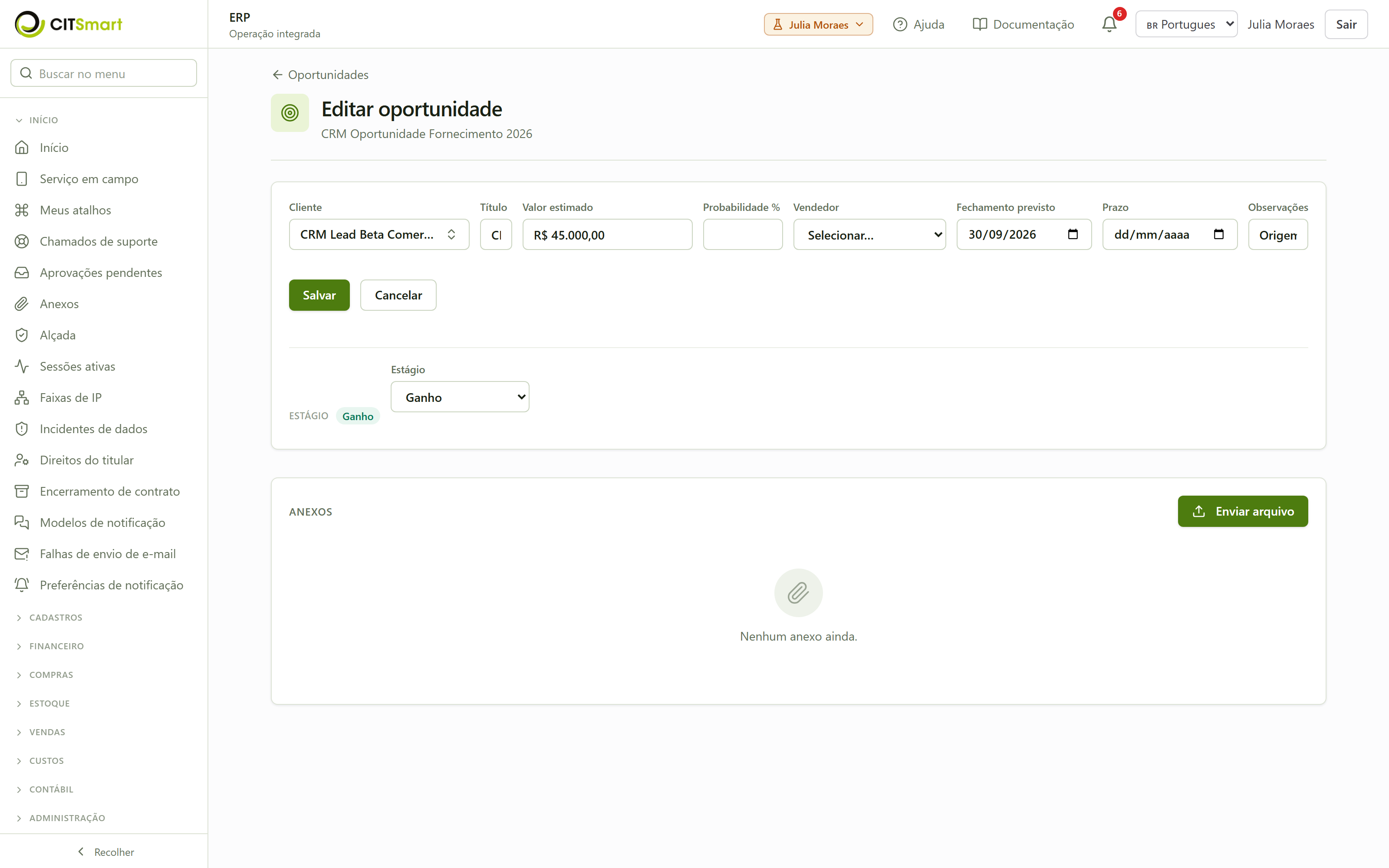Expand the CUSTOS section
This screenshot has width=1389, height=868.
39,761
